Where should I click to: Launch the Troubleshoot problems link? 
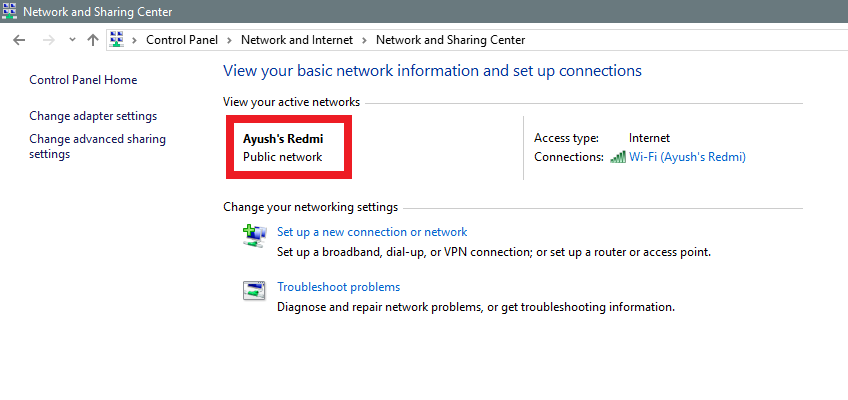[x=338, y=287]
